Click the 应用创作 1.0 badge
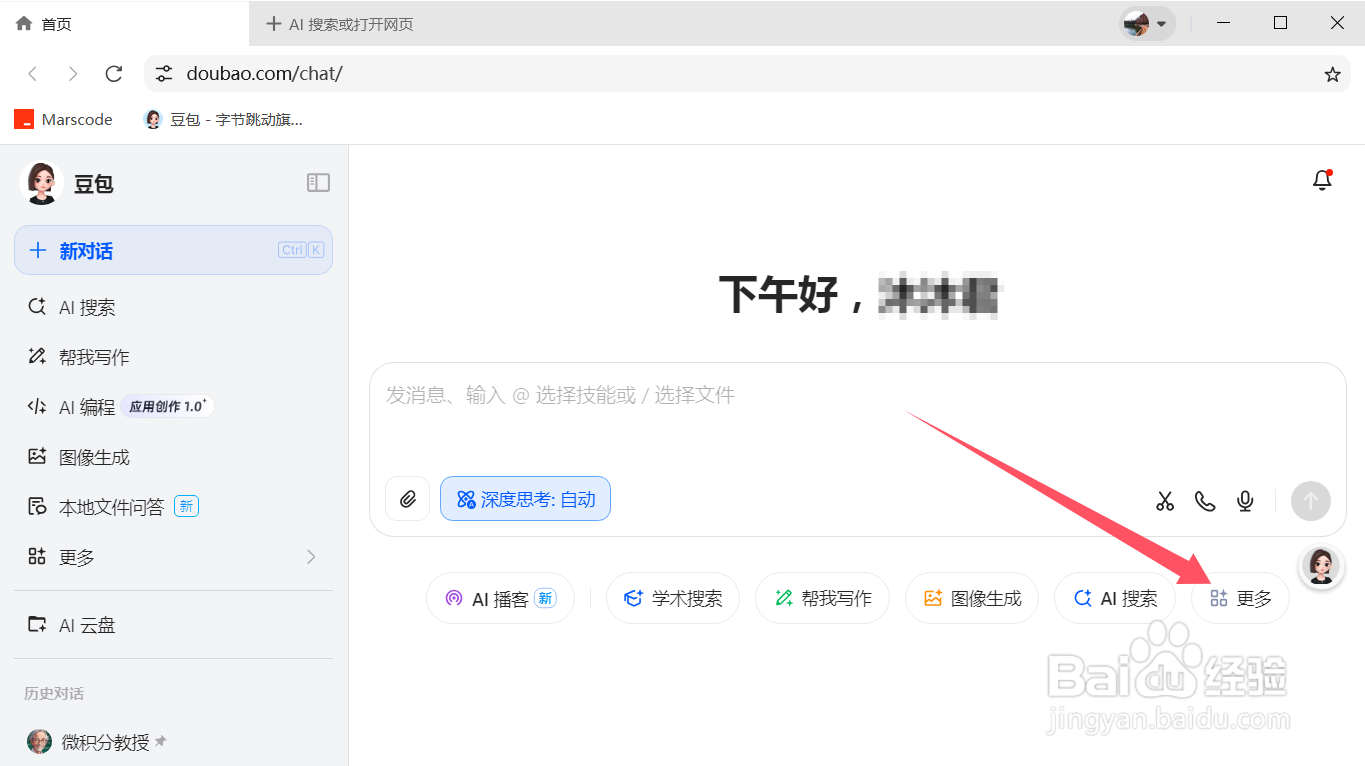 point(167,406)
